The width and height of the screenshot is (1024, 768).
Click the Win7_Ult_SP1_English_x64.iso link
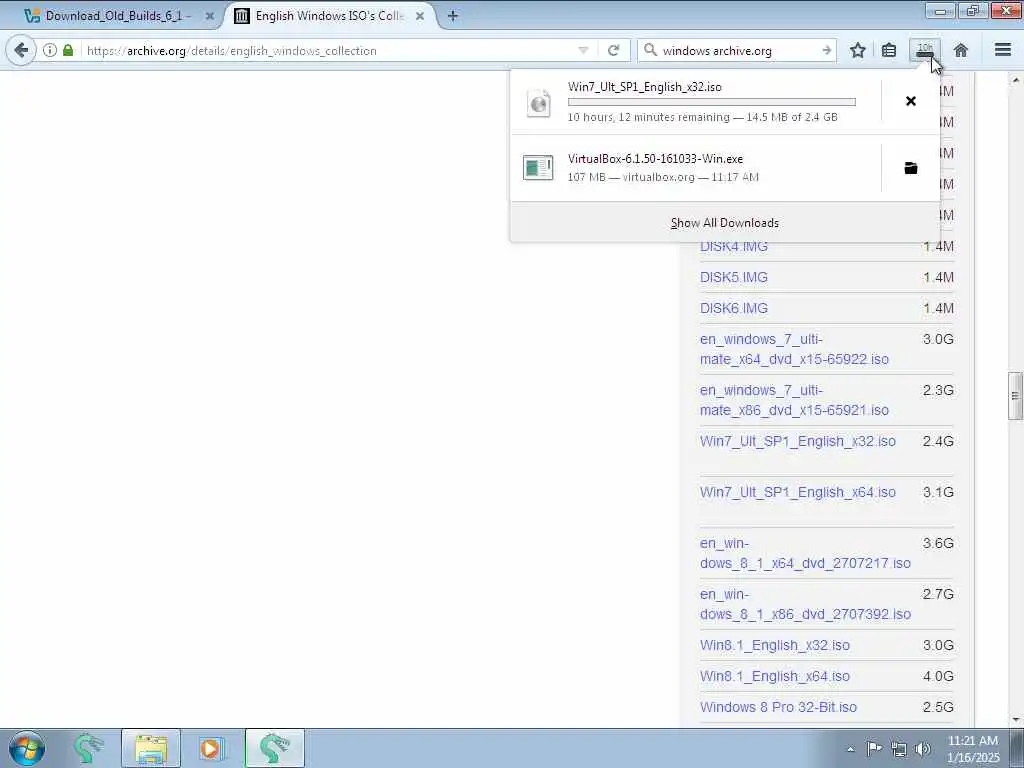797,492
